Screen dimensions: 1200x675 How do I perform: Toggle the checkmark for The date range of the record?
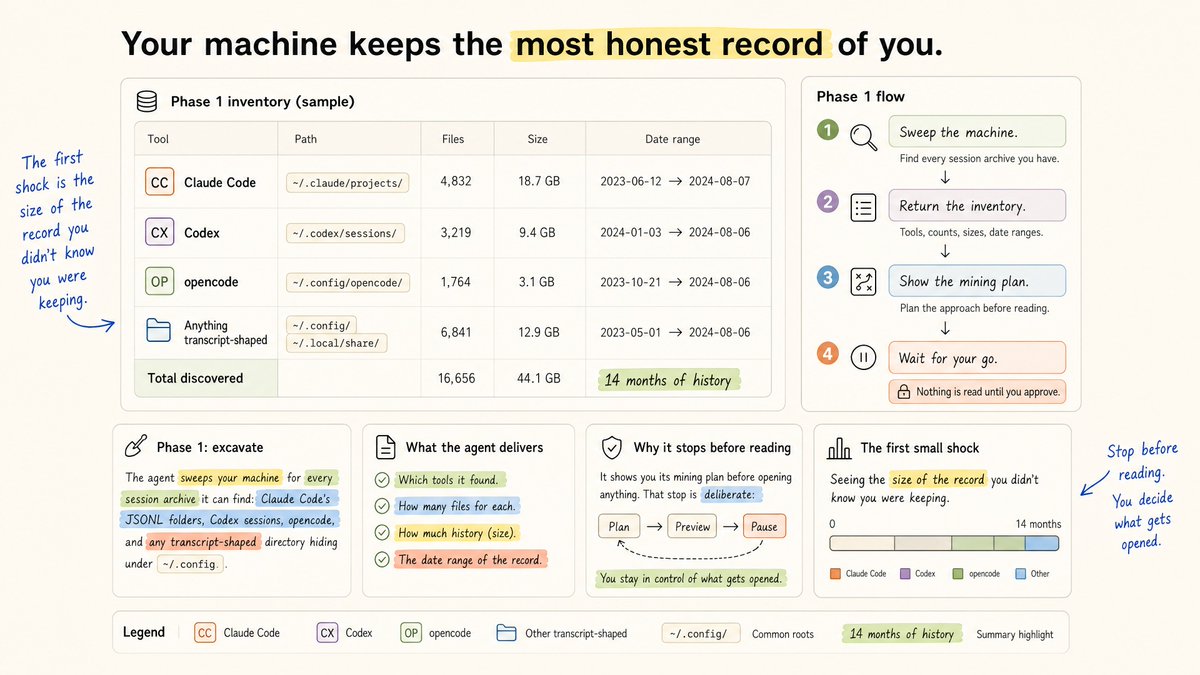[x=382, y=560]
